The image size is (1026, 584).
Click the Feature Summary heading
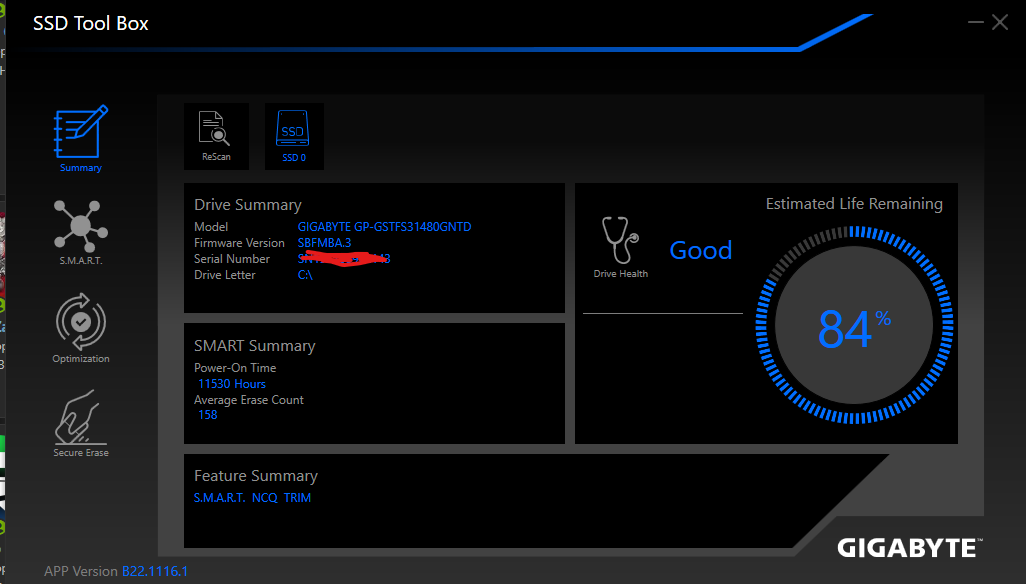click(x=256, y=475)
